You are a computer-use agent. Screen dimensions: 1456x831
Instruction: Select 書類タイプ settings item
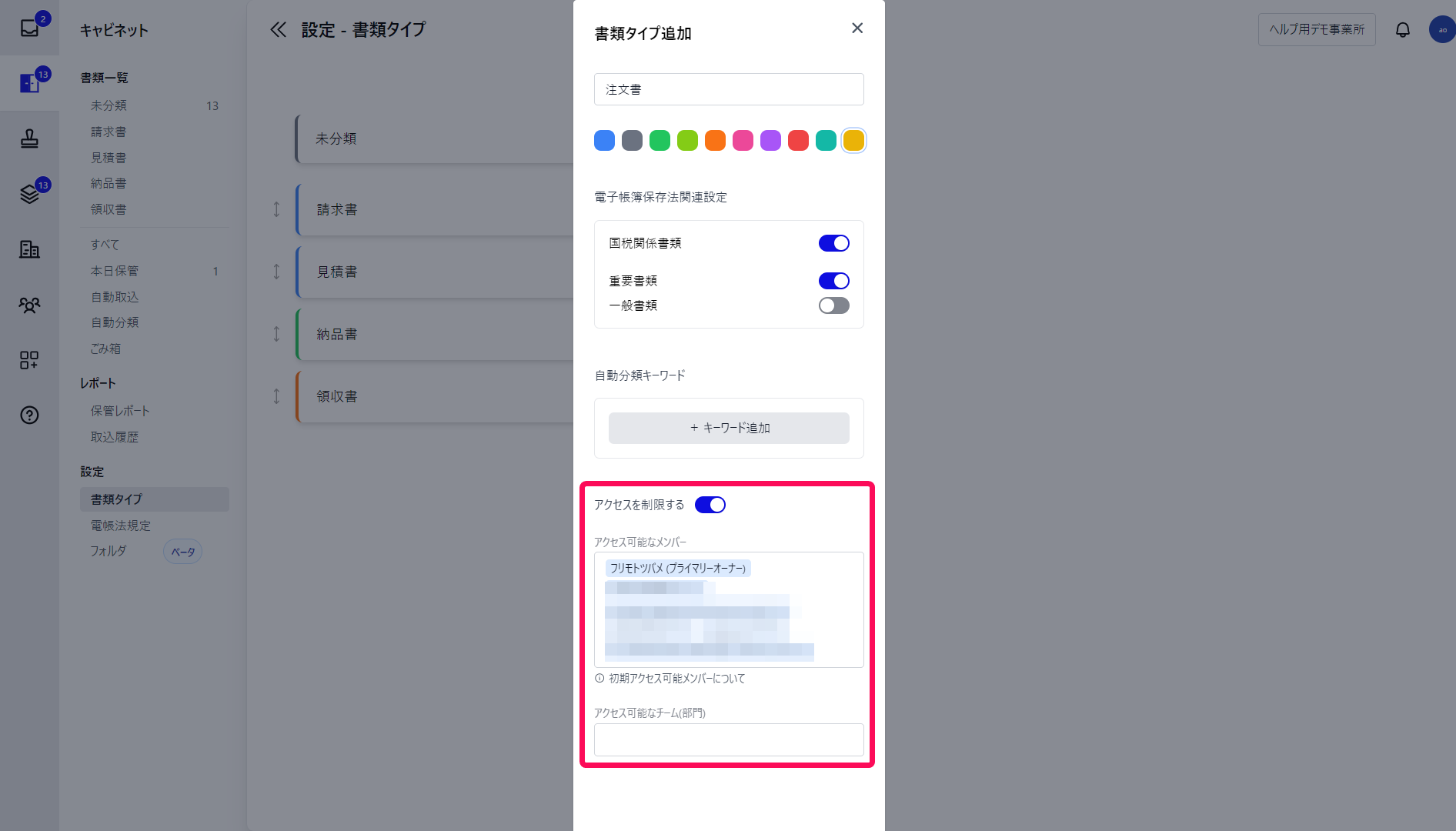click(x=154, y=499)
